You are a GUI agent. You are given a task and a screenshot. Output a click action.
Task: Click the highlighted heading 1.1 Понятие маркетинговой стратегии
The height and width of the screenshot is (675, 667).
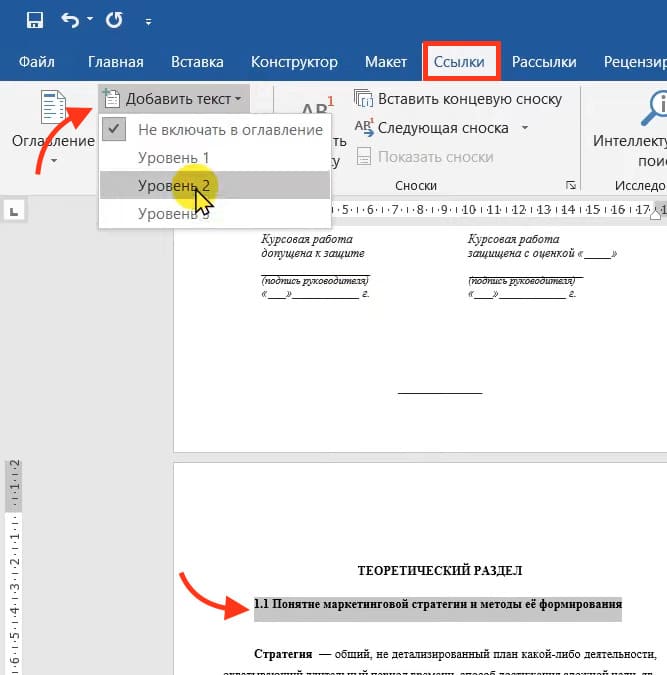pyautogui.click(x=438, y=604)
